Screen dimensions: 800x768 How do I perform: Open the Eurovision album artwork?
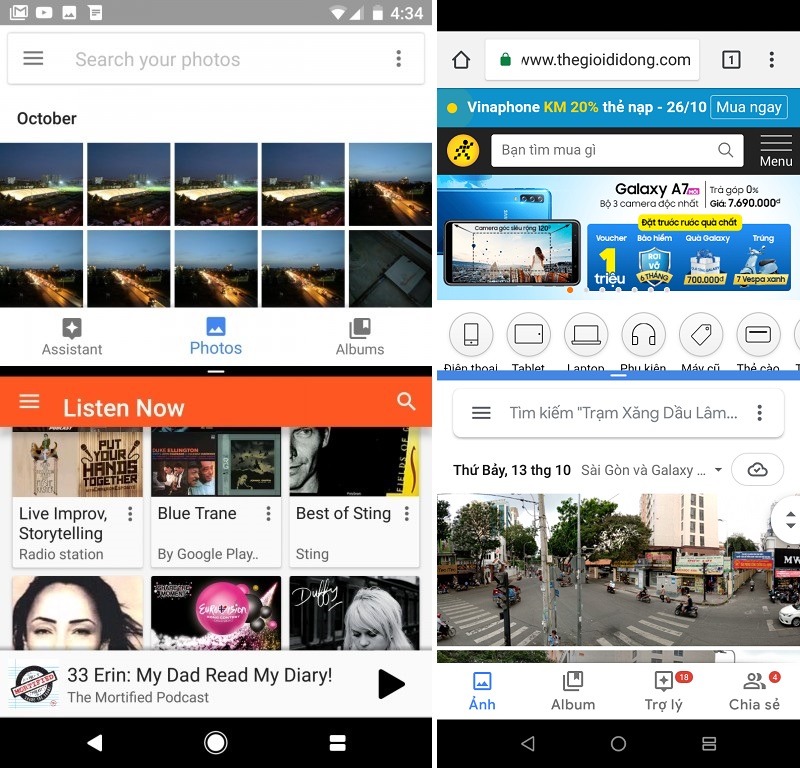coord(216,612)
